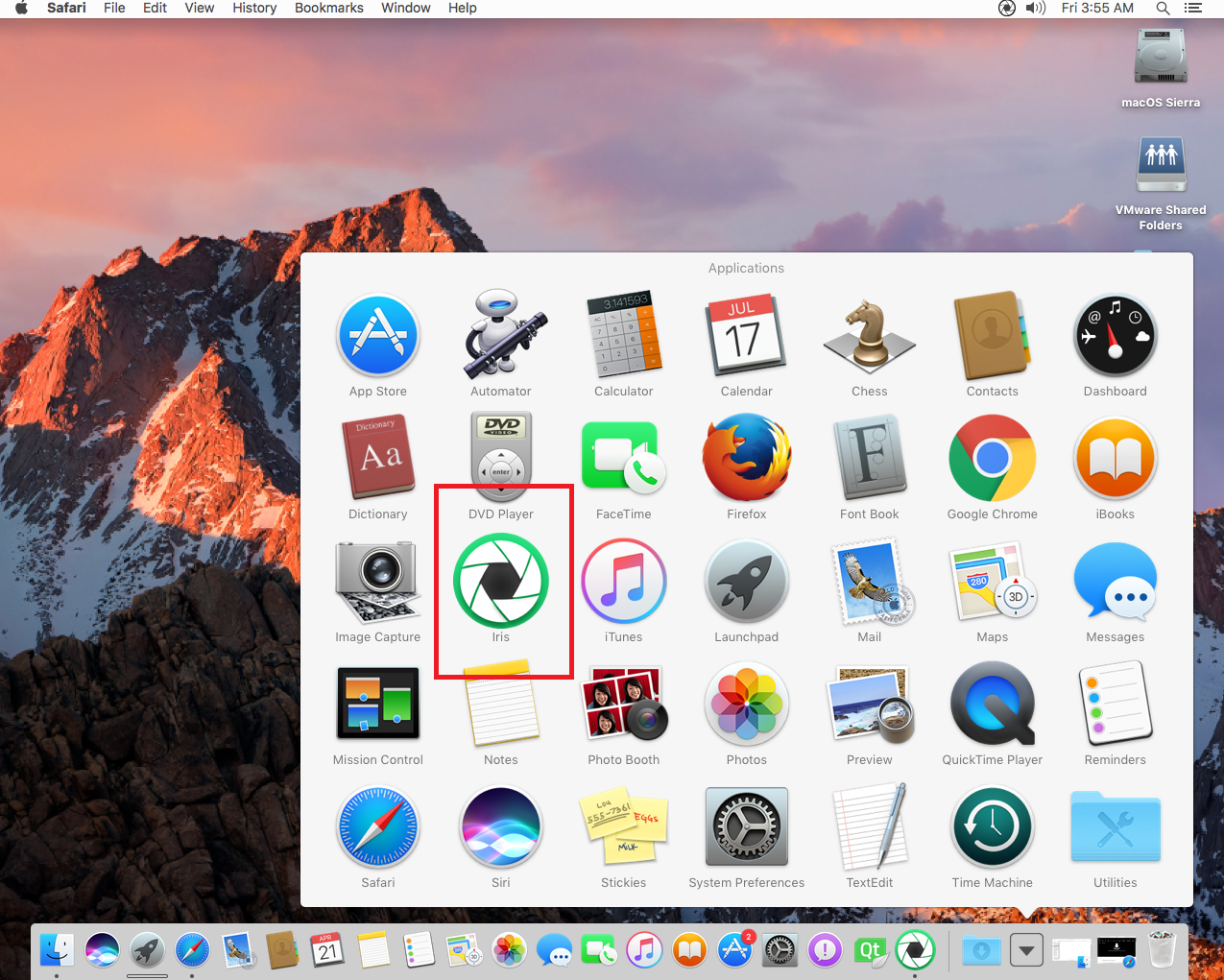Viewport: 1224px width, 980px height.
Task: Click the Qt icon in the Dock
Action: point(870,950)
